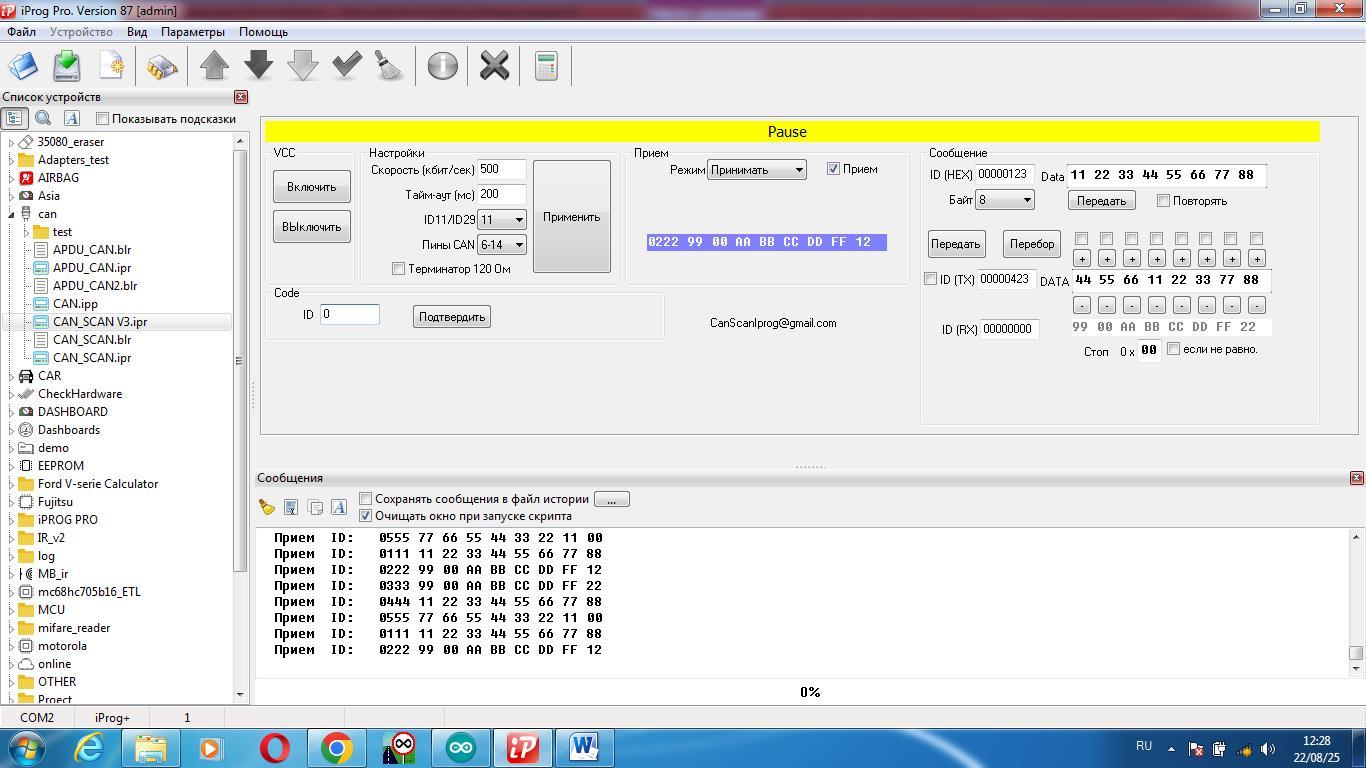The height and width of the screenshot is (768, 1366).
Task: Open Google Chrome from the taskbar
Action: [x=337, y=748]
